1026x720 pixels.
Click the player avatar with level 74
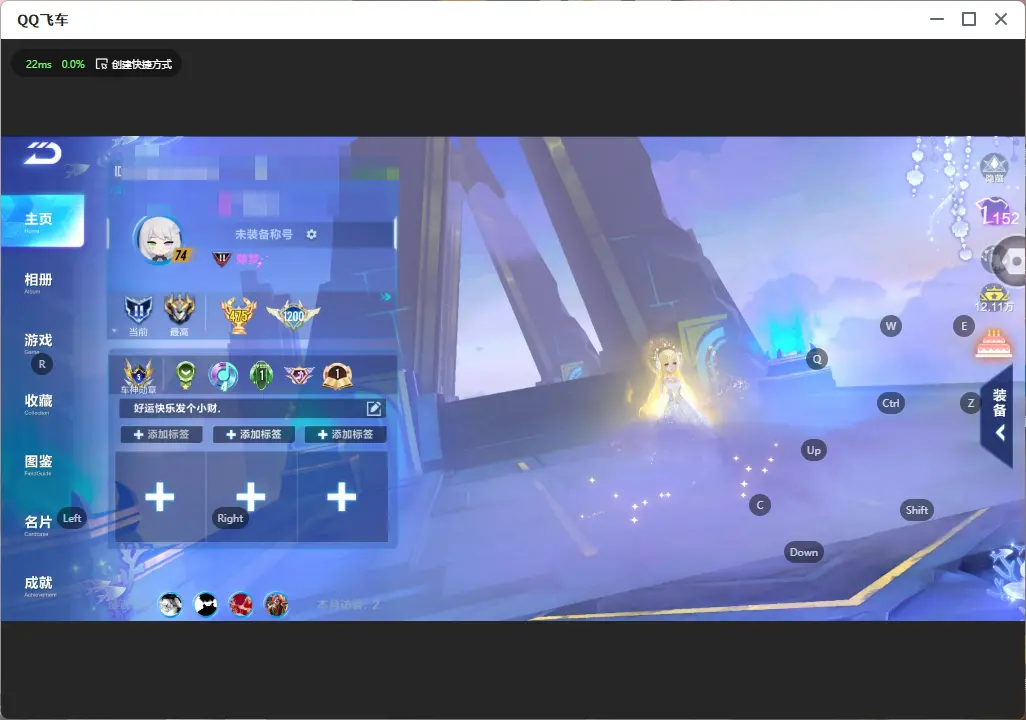(158, 239)
